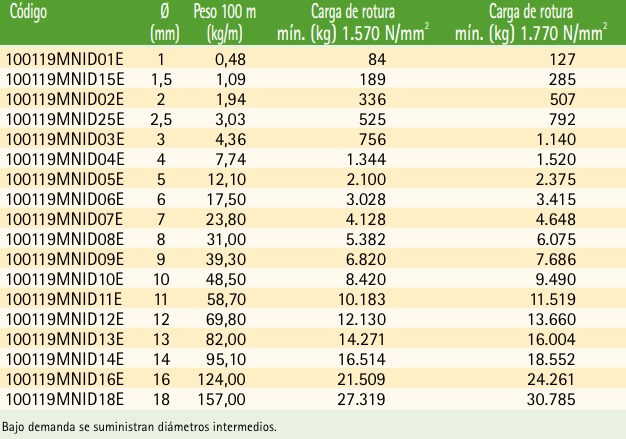Screen dimensions: 626x439
Task: Click product code 100119MNID10E
Action: coord(65,279)
